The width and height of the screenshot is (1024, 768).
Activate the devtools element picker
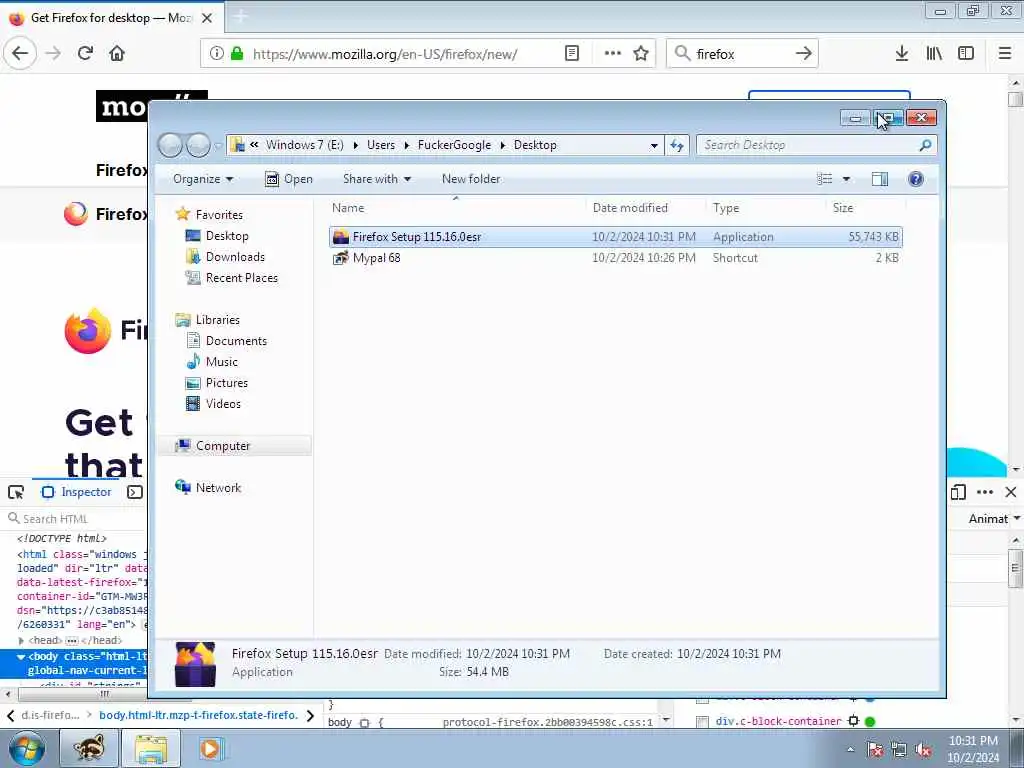(x=16, y=492)
